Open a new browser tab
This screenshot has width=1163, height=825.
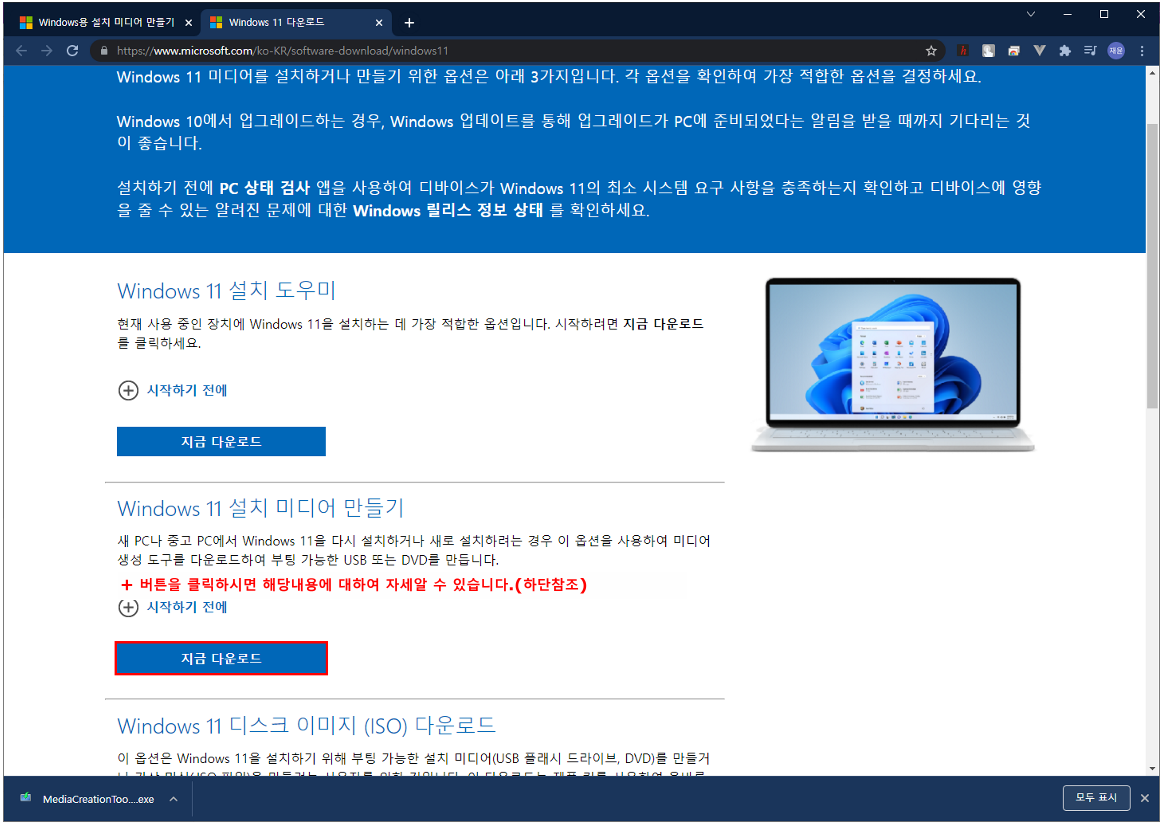point(409,22)
